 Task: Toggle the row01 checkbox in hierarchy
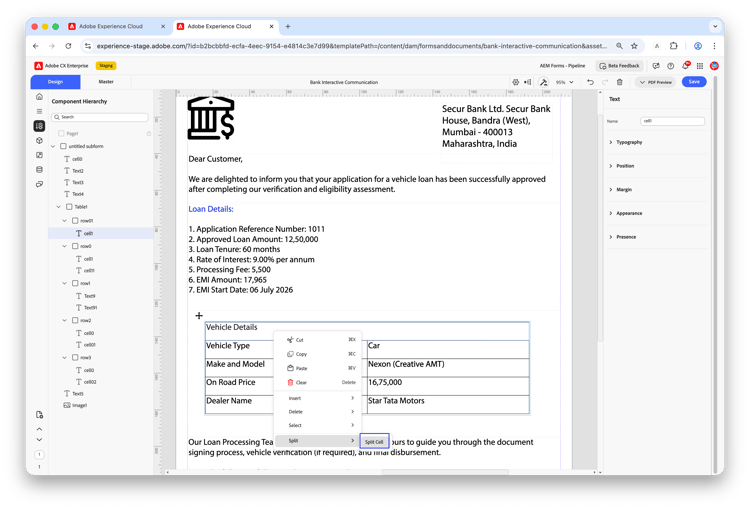[x=75, y=221]
